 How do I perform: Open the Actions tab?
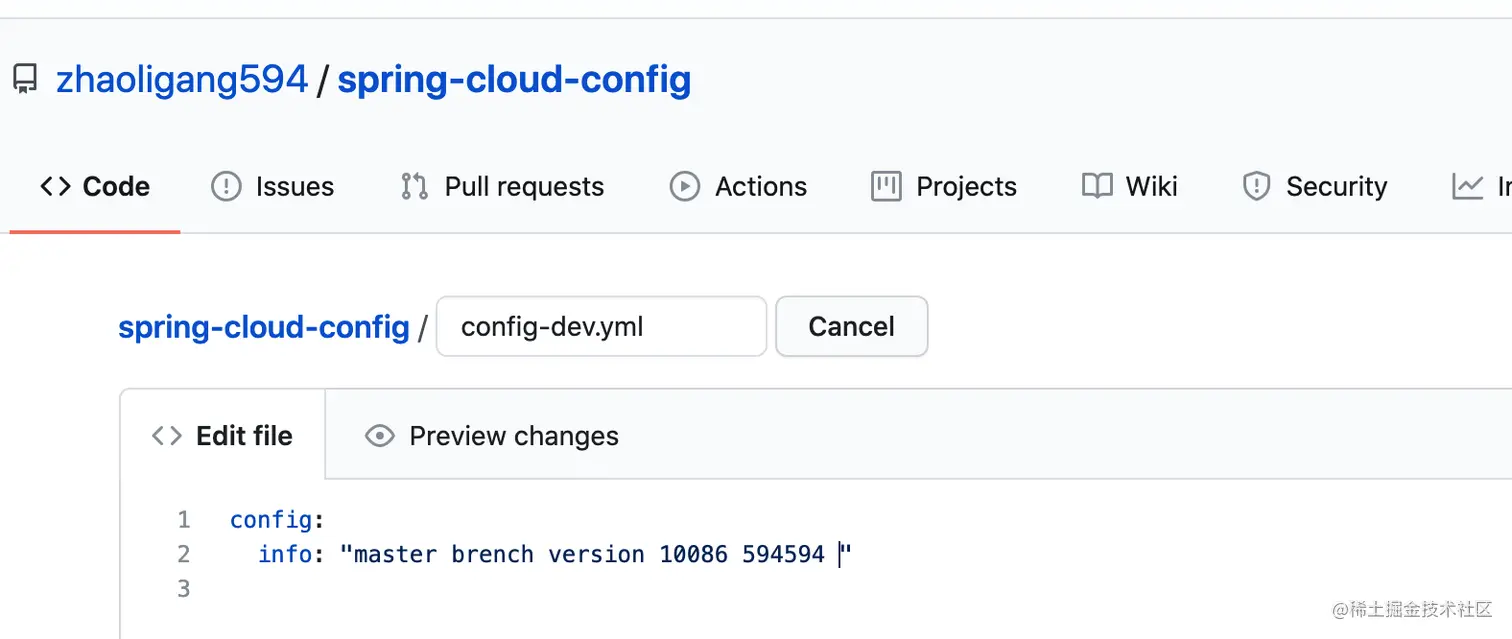(738, 186)
